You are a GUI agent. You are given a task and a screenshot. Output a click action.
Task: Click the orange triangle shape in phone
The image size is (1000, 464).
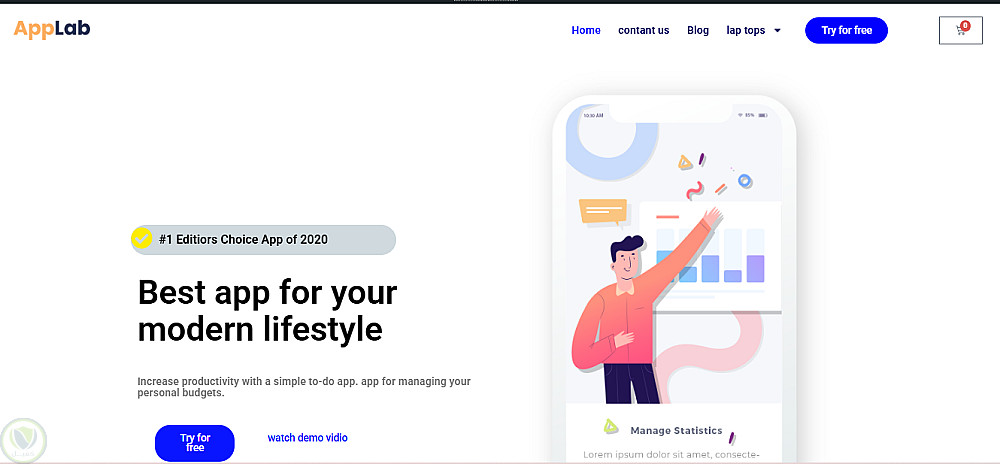point(685,163)
